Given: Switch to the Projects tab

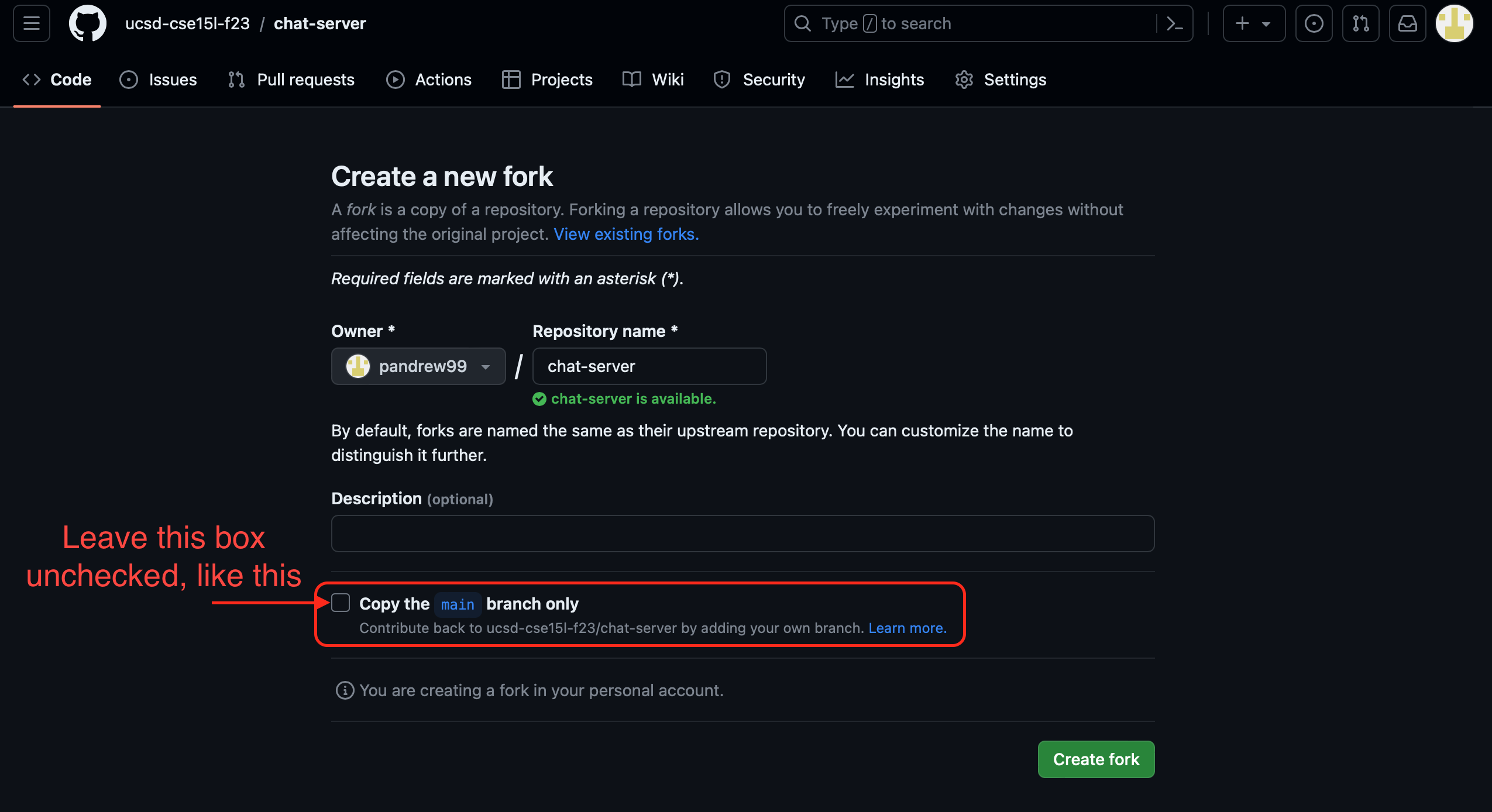Looking at the screenshot, I should point(547,80).
